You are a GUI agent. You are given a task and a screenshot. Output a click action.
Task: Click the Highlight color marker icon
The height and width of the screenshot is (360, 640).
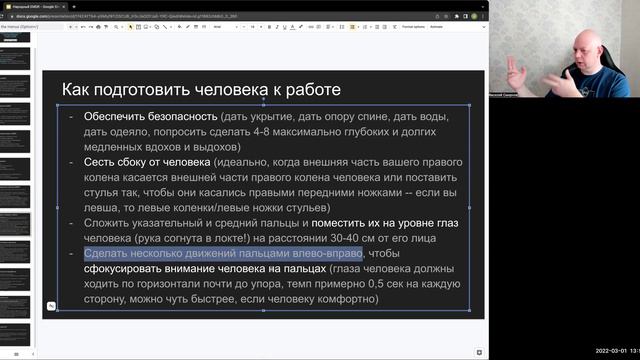point(301,27)
